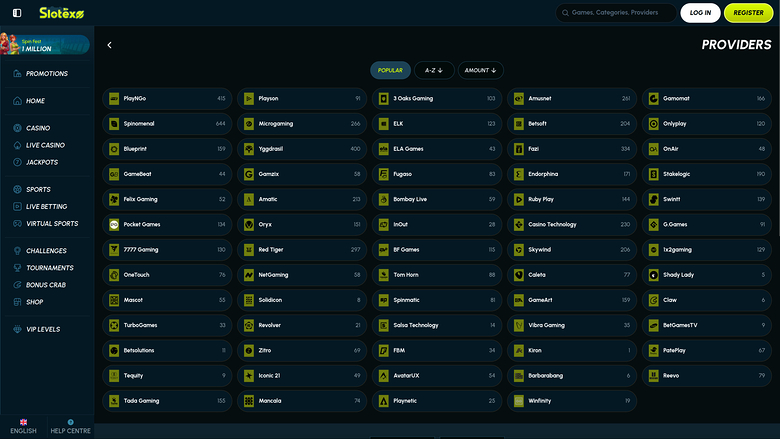
Task: Open the Spin Fest 1 Million banner
Action: [46, 44]
